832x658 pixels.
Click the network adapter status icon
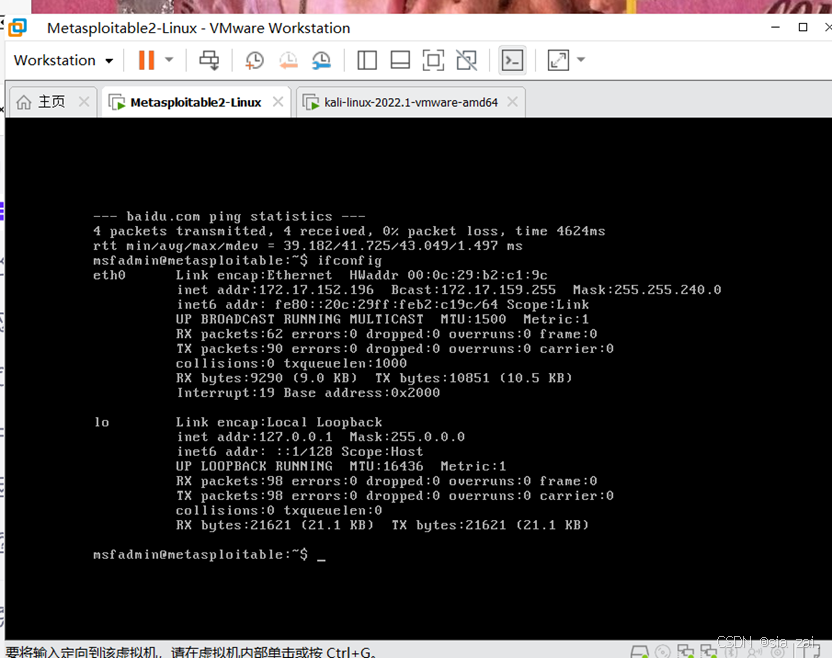[685, 650]
